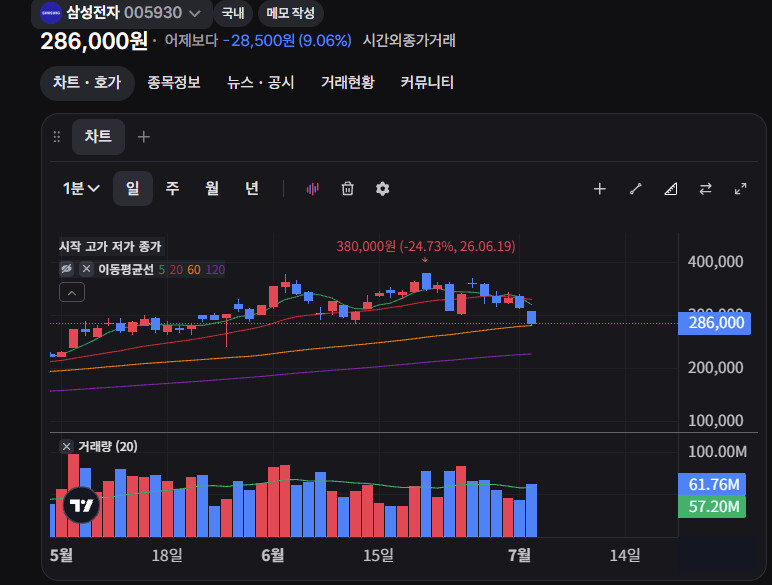Switch to the 종목정보 tab

point(174,82)
